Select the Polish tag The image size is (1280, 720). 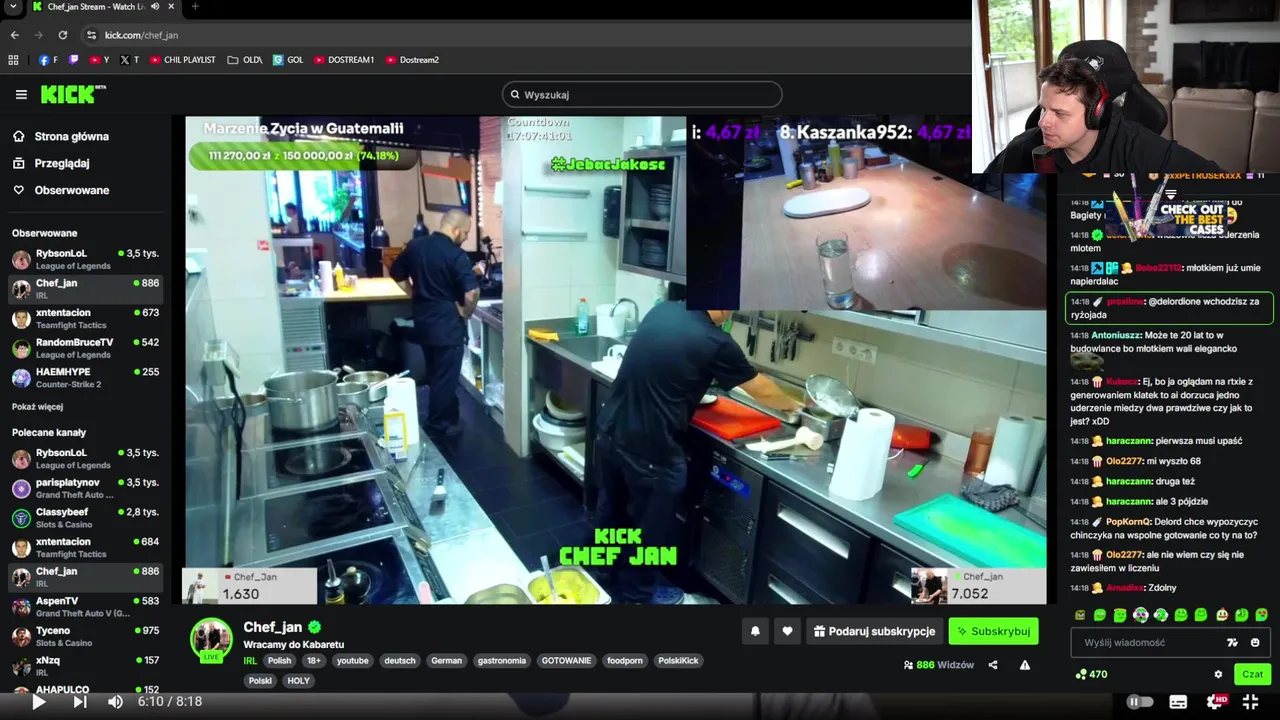point(279,661)
